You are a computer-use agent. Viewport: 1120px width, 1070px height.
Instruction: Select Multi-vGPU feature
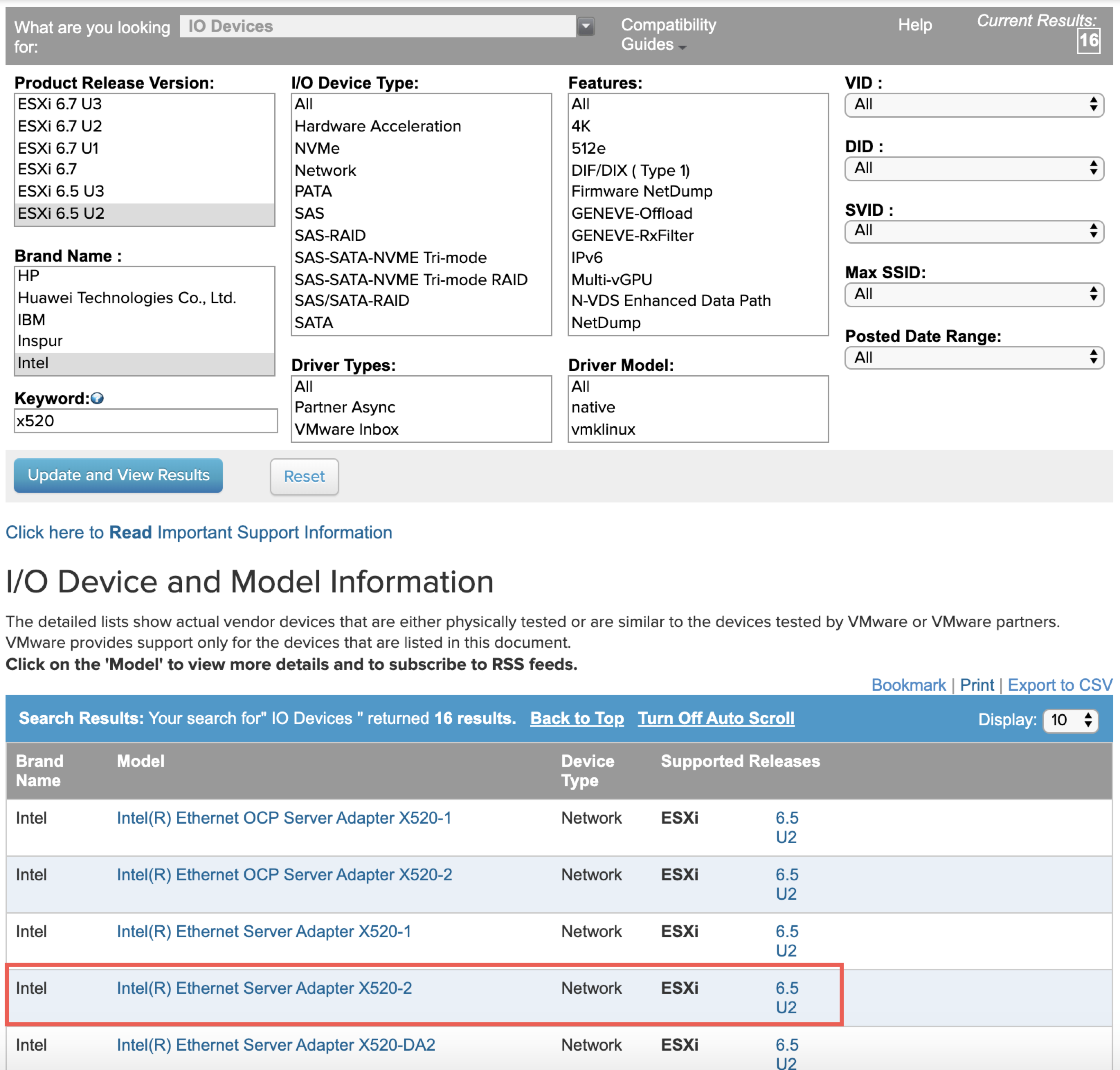click(698, 280)
